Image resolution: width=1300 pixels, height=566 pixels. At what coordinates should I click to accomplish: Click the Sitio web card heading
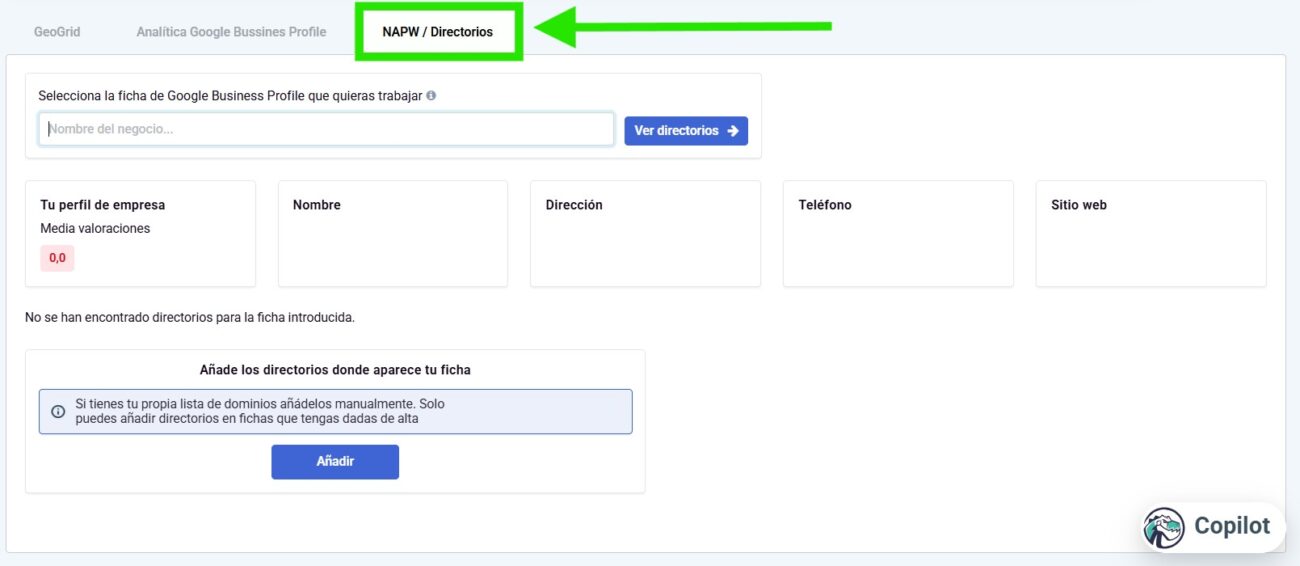point(1079,205)
